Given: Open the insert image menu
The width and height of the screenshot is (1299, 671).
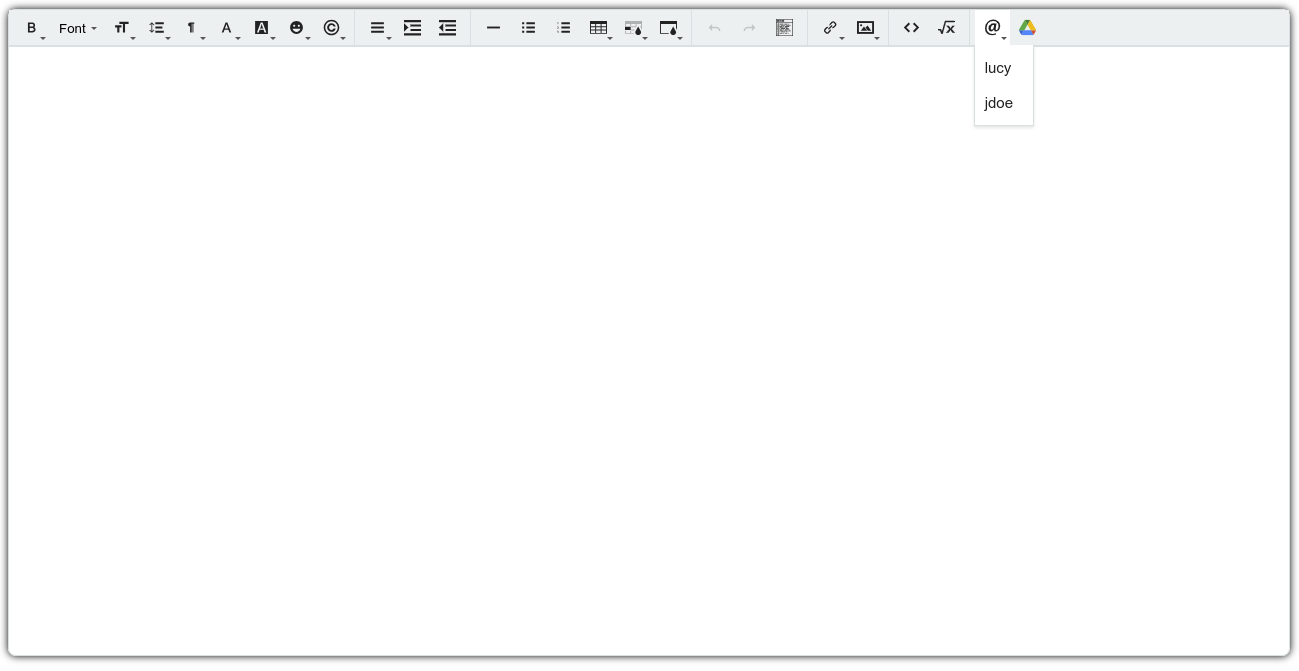Looking at the screenshot, I should 867,28.
